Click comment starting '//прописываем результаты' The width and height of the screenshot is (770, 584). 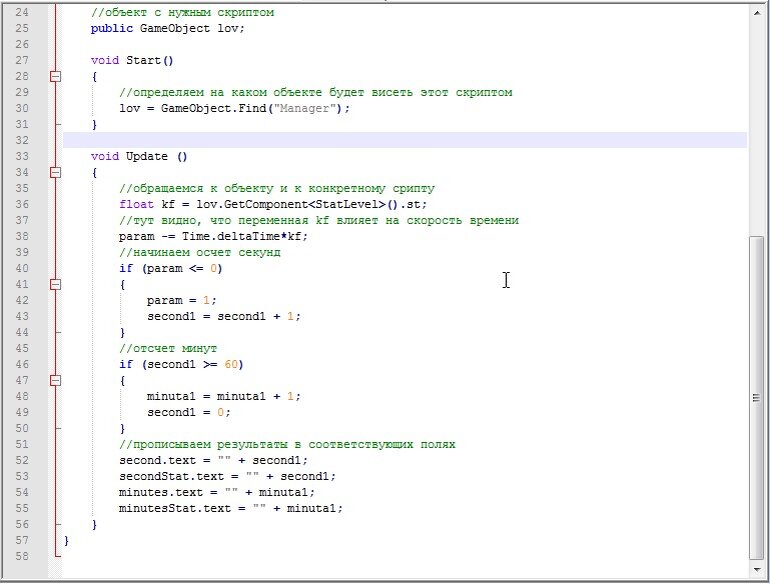pos(287,445)
